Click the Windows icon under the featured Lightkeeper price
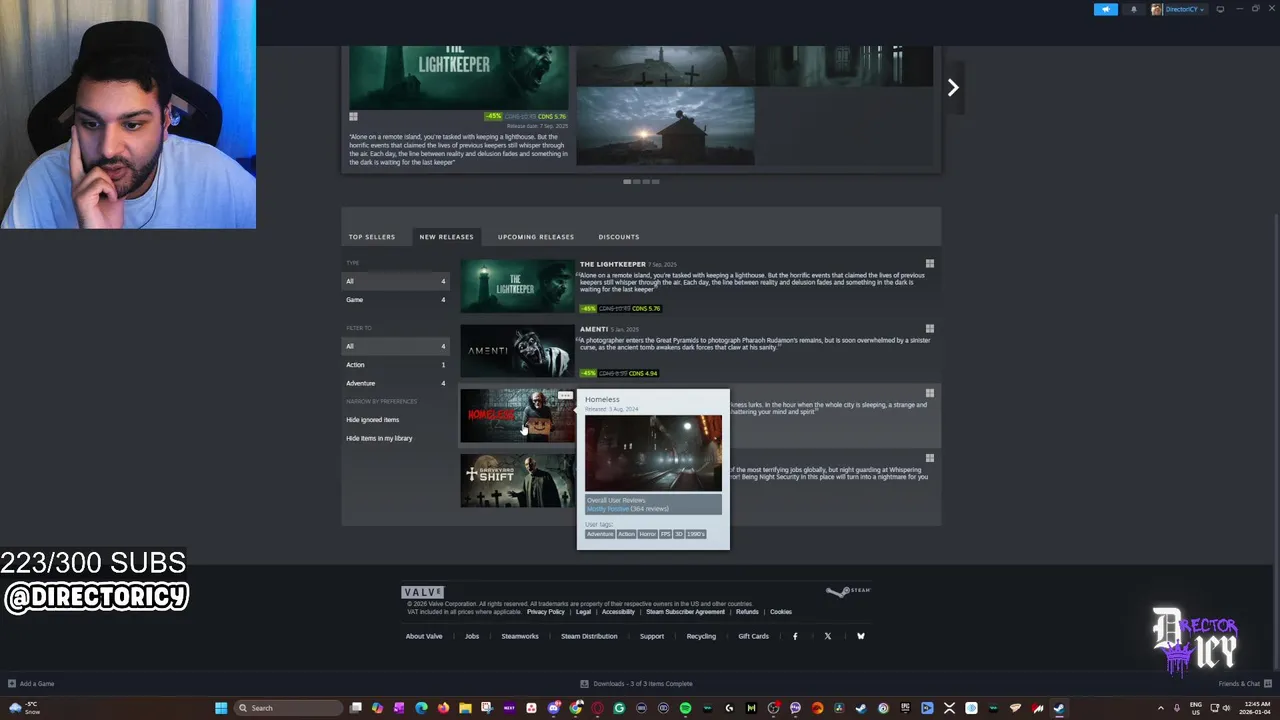 click(x=353, y=117)
